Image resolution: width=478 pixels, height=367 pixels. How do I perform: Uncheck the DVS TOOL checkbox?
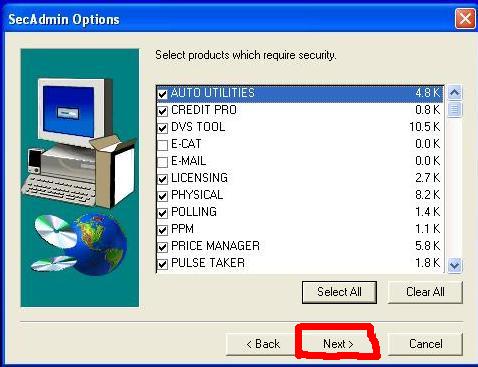coord(162,128)
